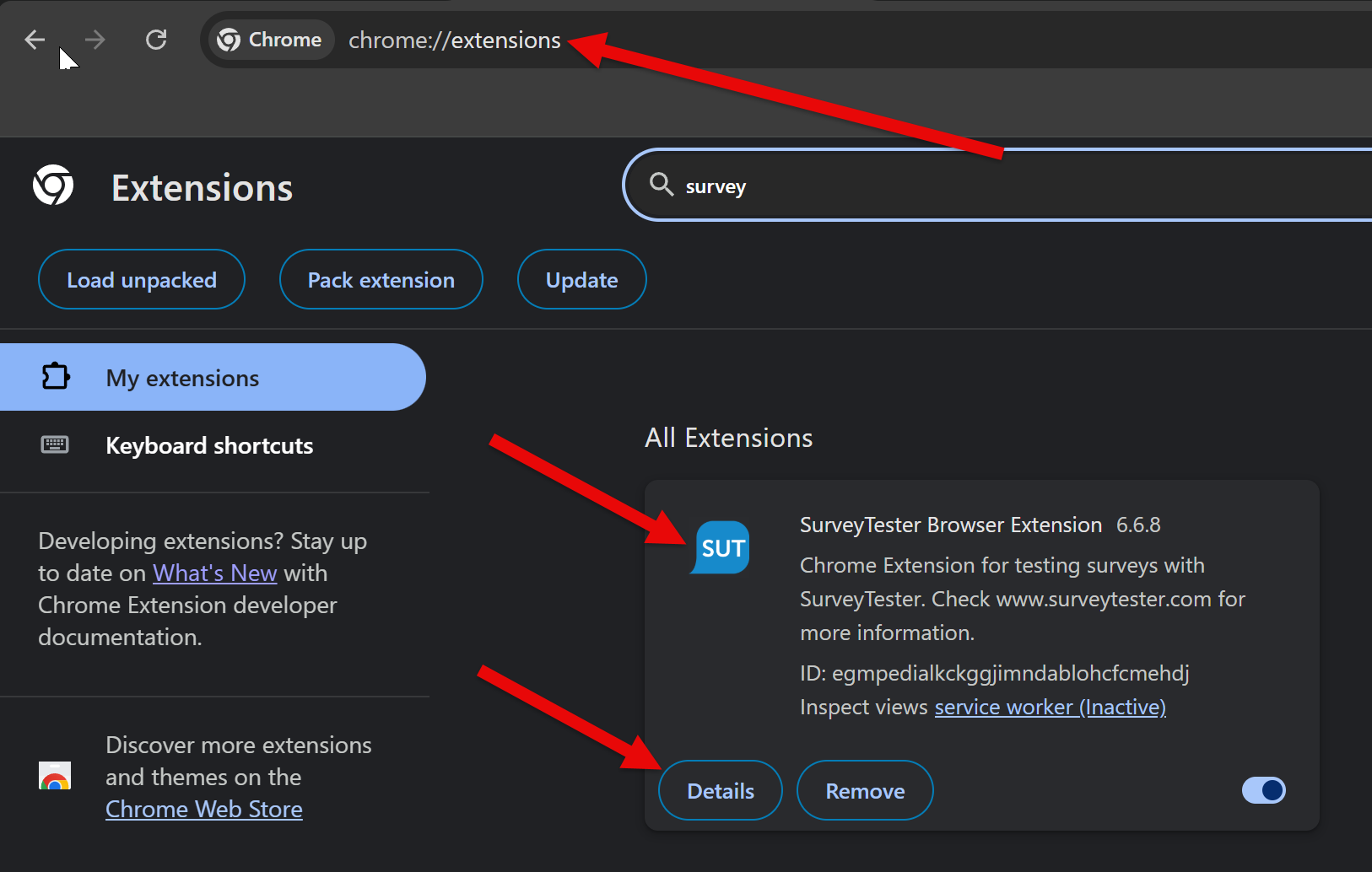Click the browser back arrow
This screenshot has width=1372, height=872.
coord(35,40)
